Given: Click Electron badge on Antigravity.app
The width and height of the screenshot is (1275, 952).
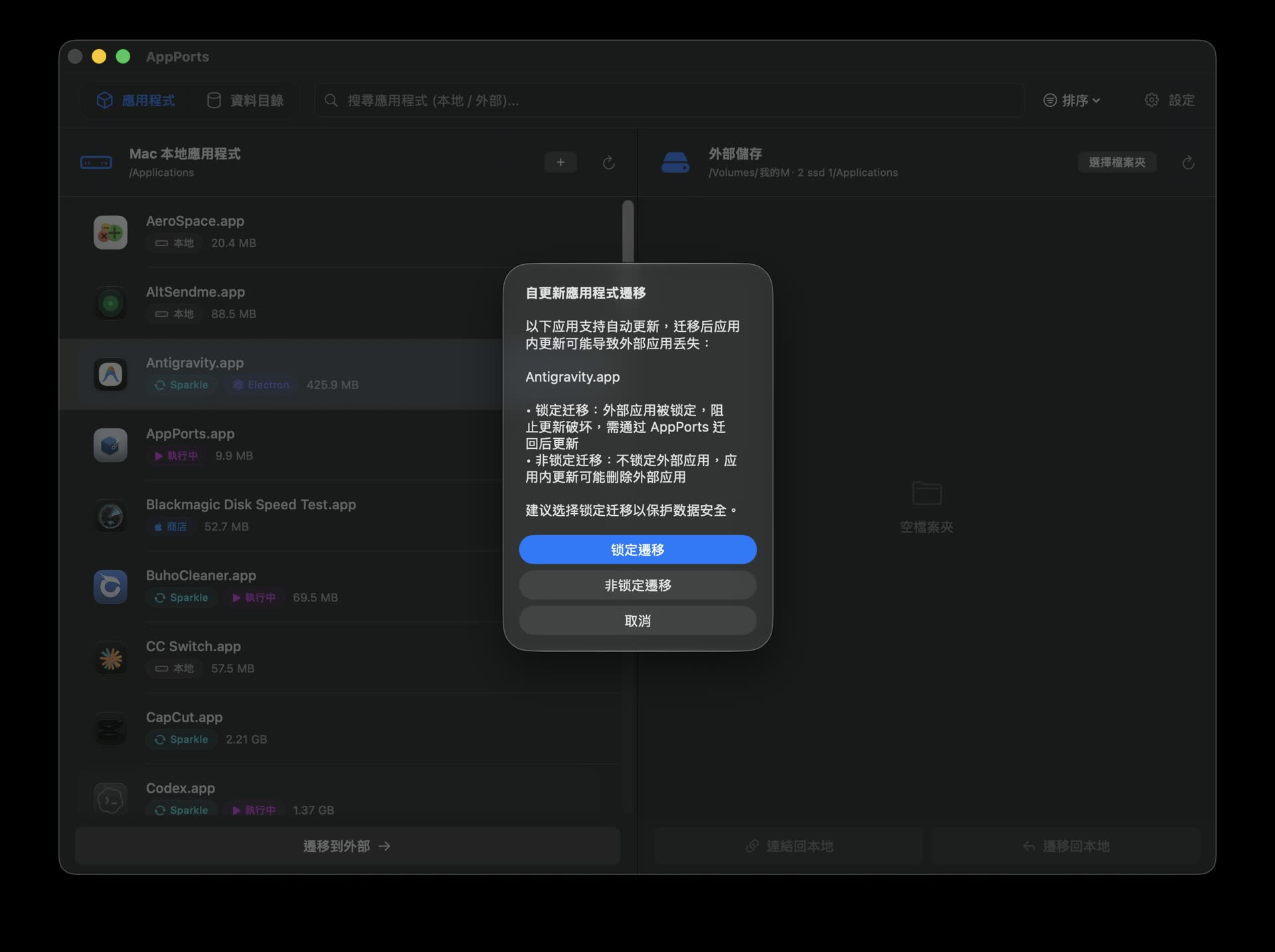Looking at the screenshot, I should (260, 385).
